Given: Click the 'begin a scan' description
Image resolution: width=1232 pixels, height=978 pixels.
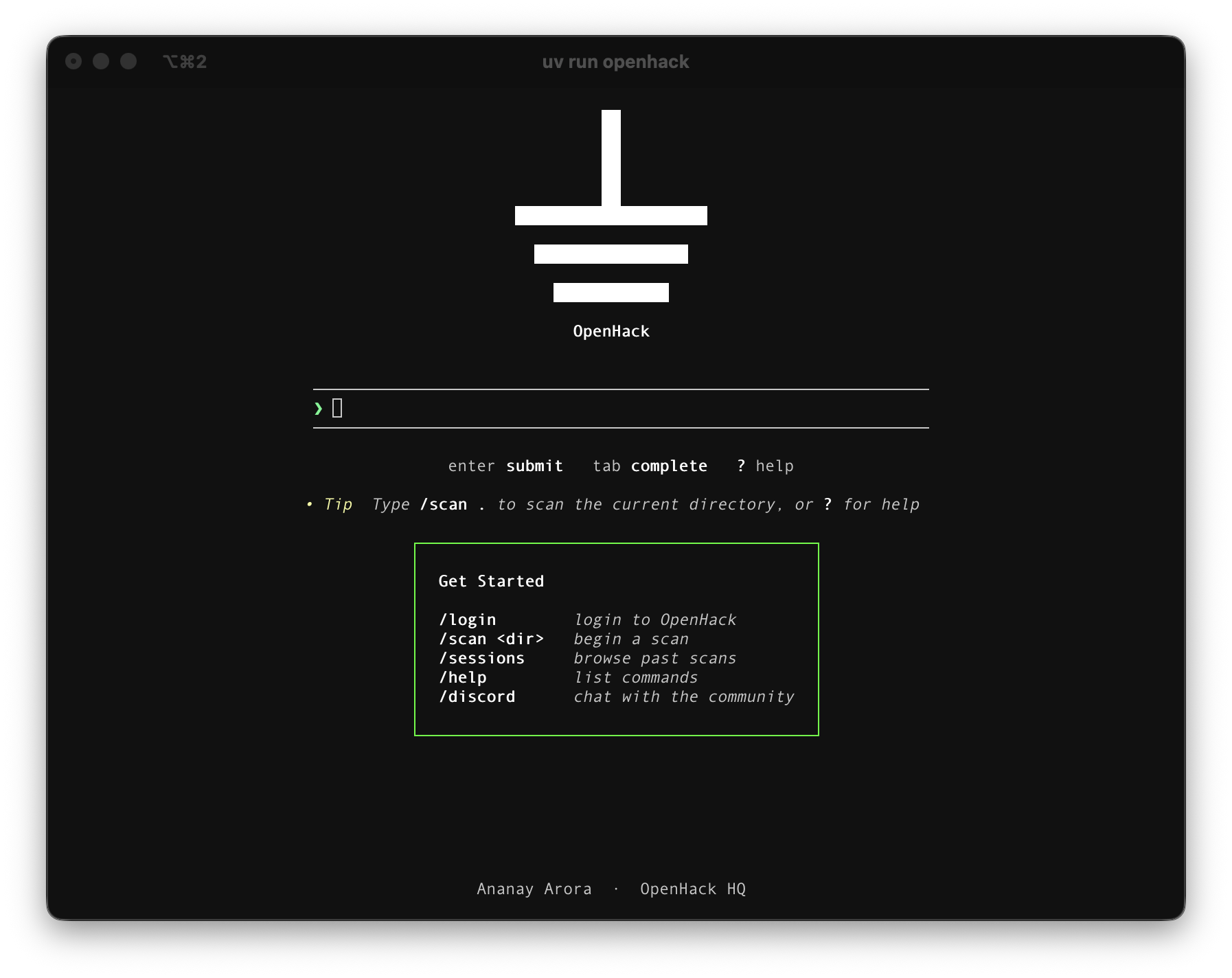Looking at the screenshot, I should [631, 639].
